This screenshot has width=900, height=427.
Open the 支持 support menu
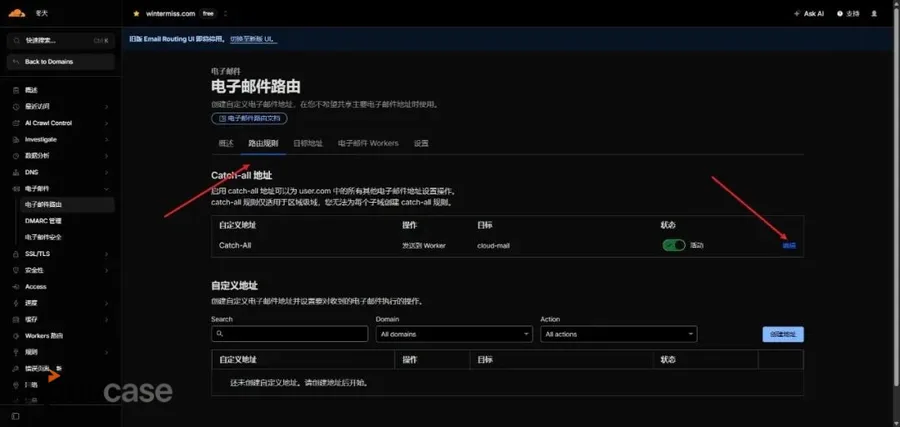click(x=848, y=13)
